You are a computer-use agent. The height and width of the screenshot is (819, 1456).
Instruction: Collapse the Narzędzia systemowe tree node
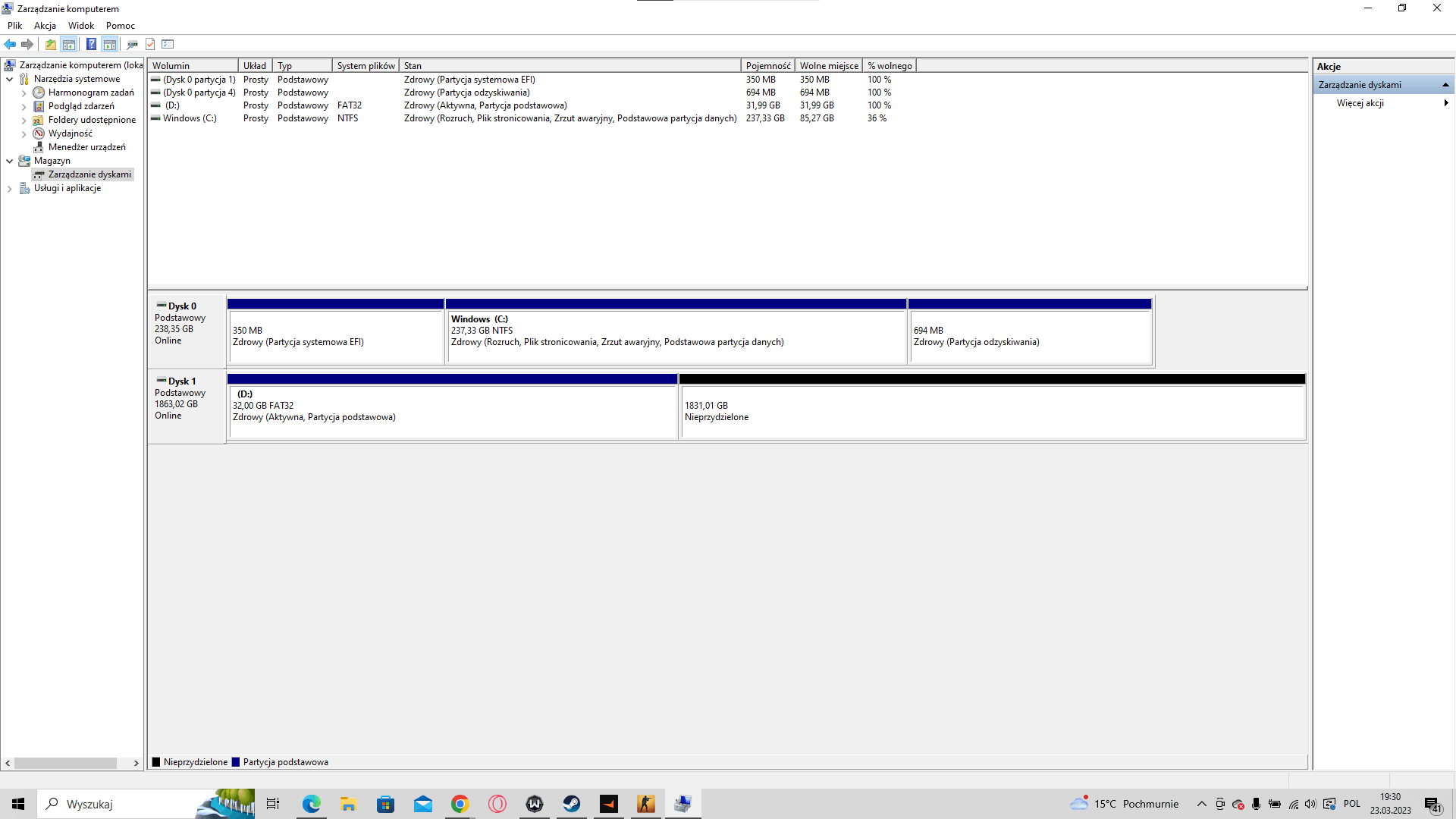9,79
